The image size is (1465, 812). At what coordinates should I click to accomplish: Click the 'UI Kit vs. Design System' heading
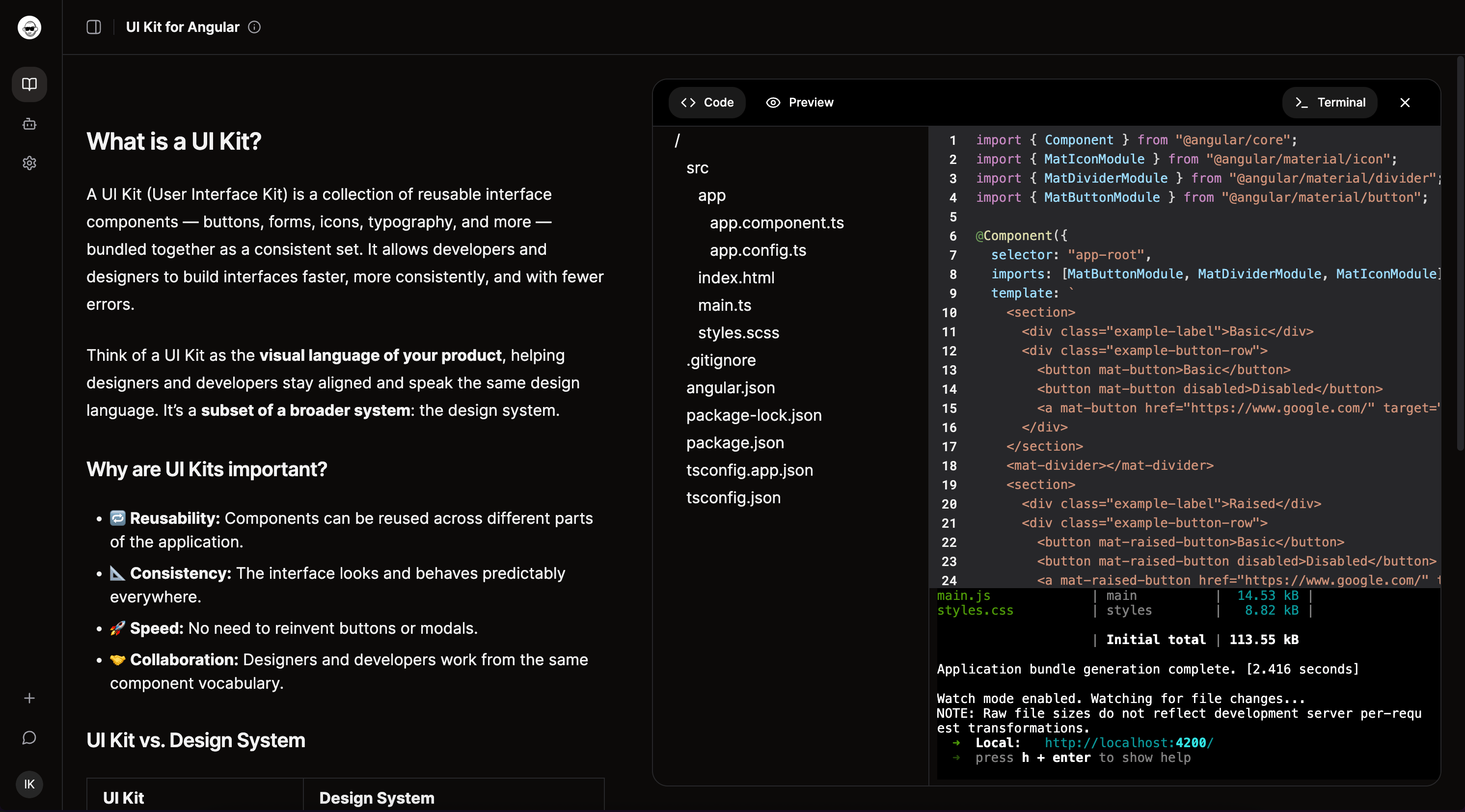pos(195,740)
